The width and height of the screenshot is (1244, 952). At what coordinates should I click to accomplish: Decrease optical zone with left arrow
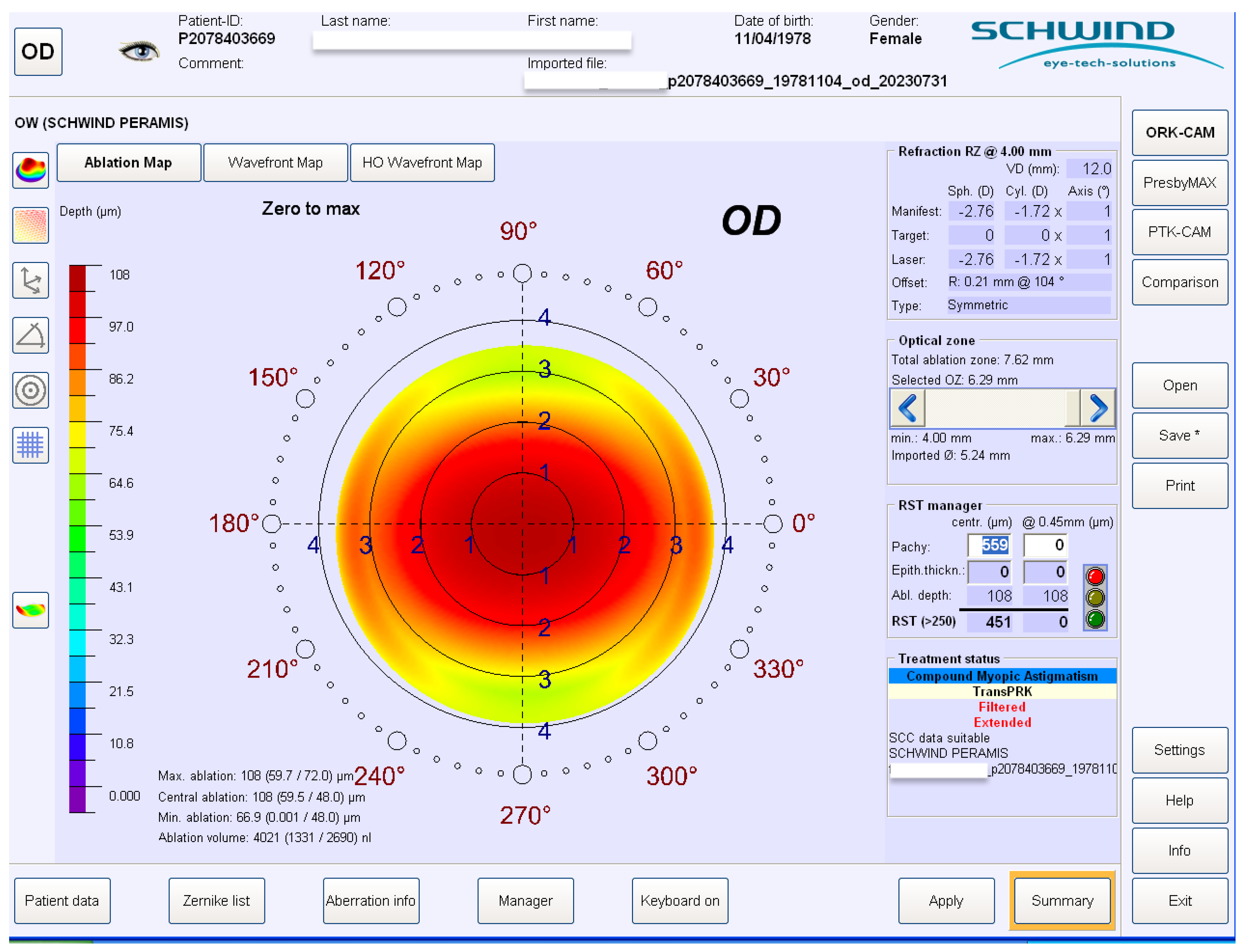pyautogui.click(x=907, y=408)
